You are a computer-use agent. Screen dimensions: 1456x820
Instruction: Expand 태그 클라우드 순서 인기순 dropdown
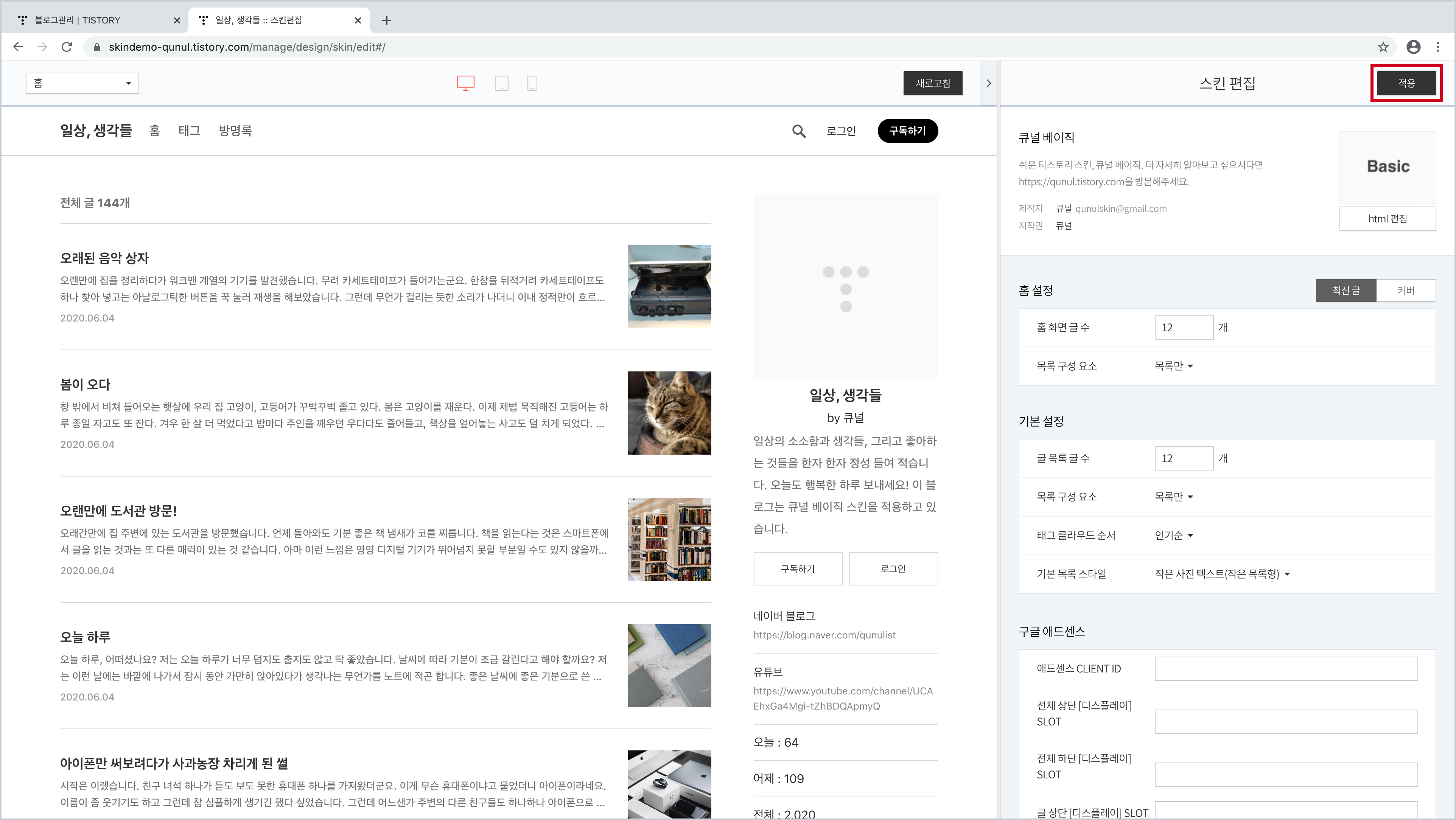pos(1173,535)
